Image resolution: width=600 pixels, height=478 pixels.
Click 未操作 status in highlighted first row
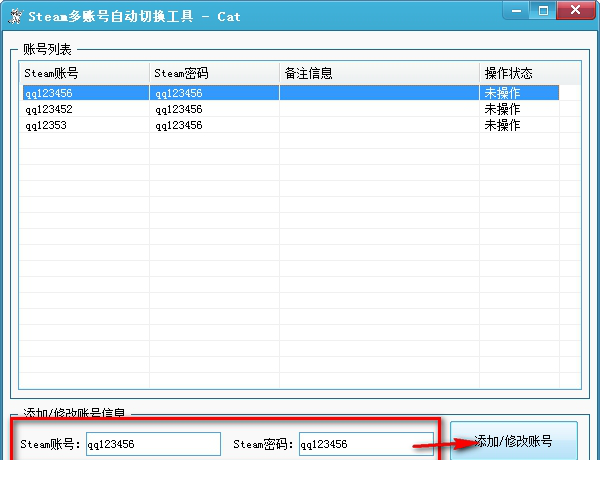click(502, 93)
